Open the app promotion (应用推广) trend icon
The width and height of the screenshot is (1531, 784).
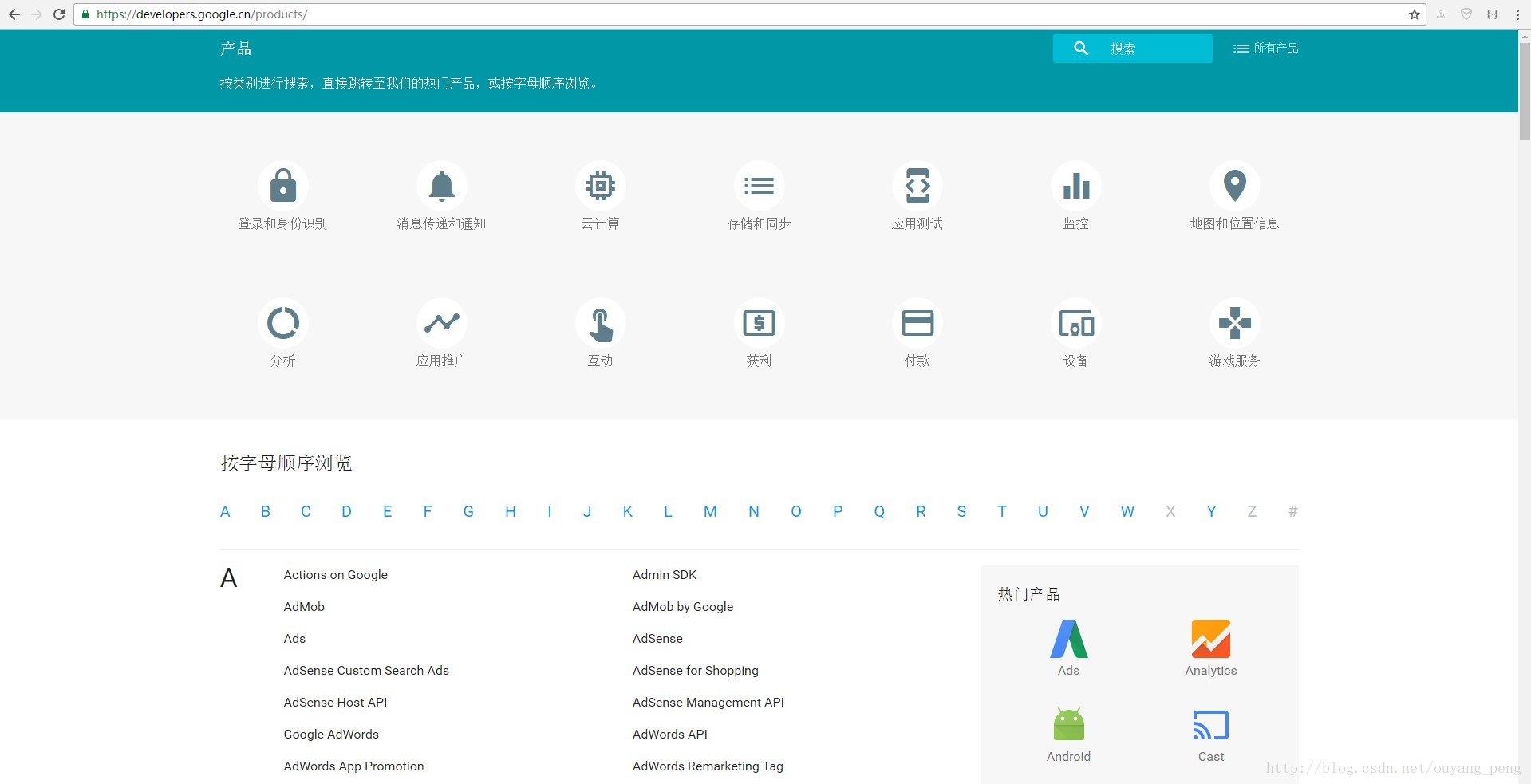point(442,323)
